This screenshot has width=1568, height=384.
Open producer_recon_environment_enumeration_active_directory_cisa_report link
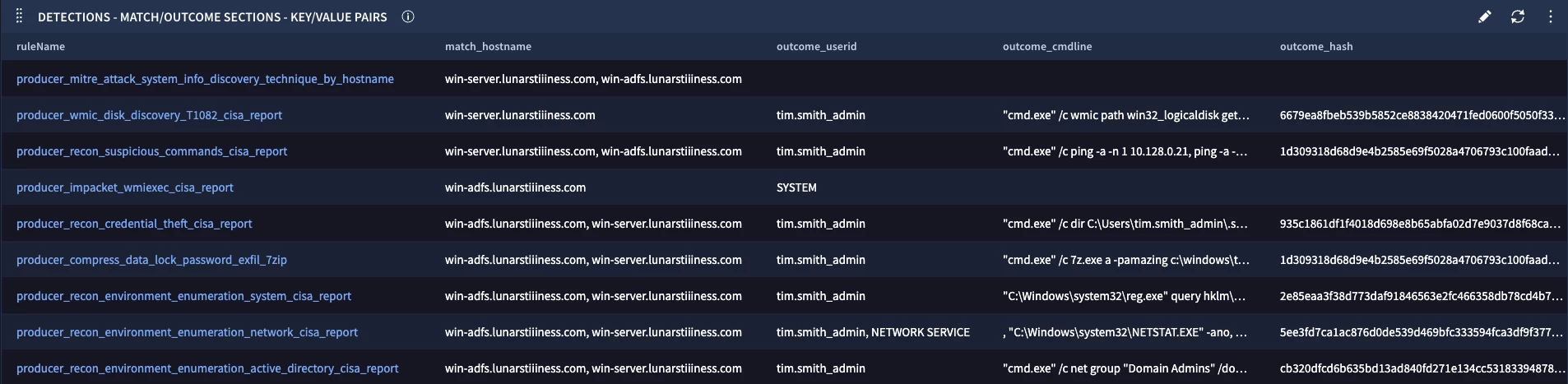207,368
